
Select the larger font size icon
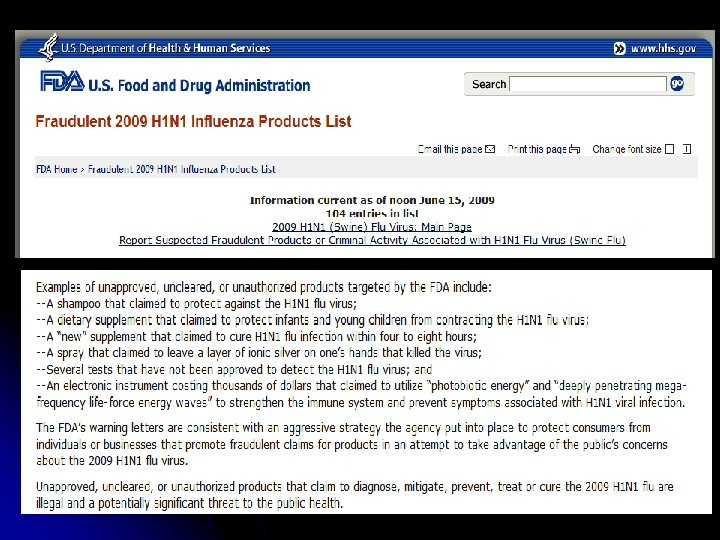tap(687, 149)
